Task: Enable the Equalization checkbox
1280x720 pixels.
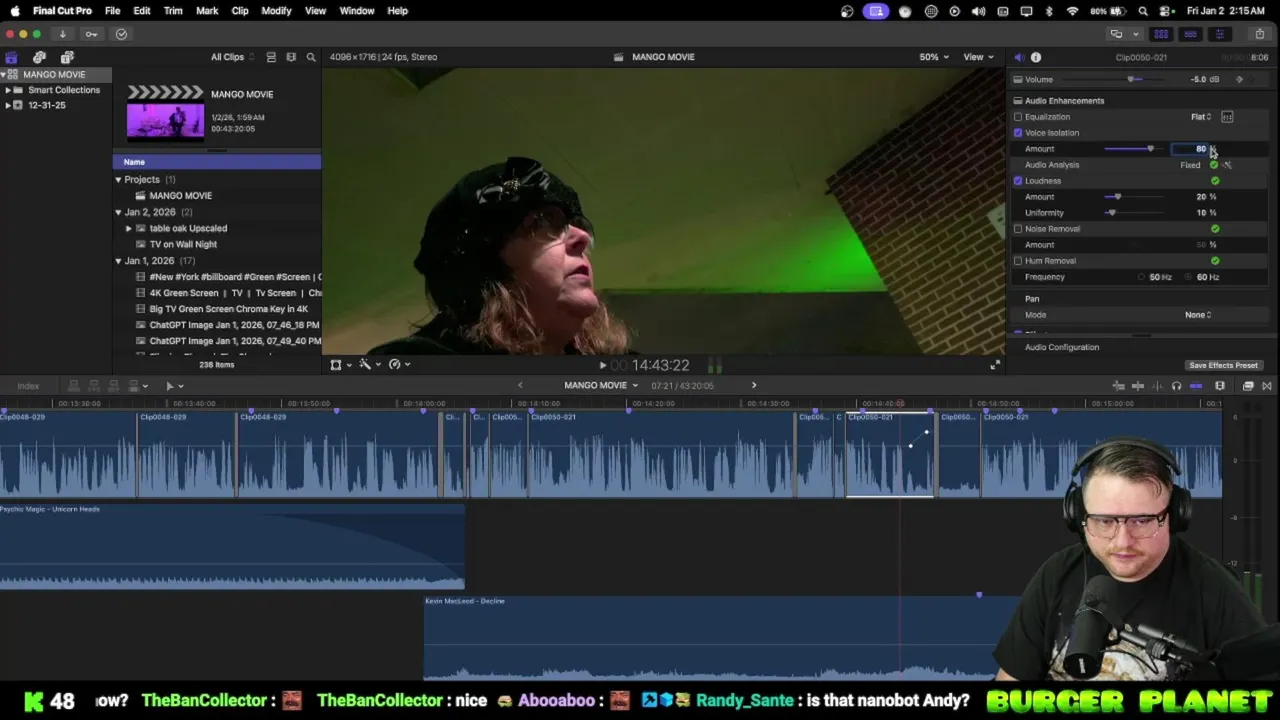Action: point(1018,117)
